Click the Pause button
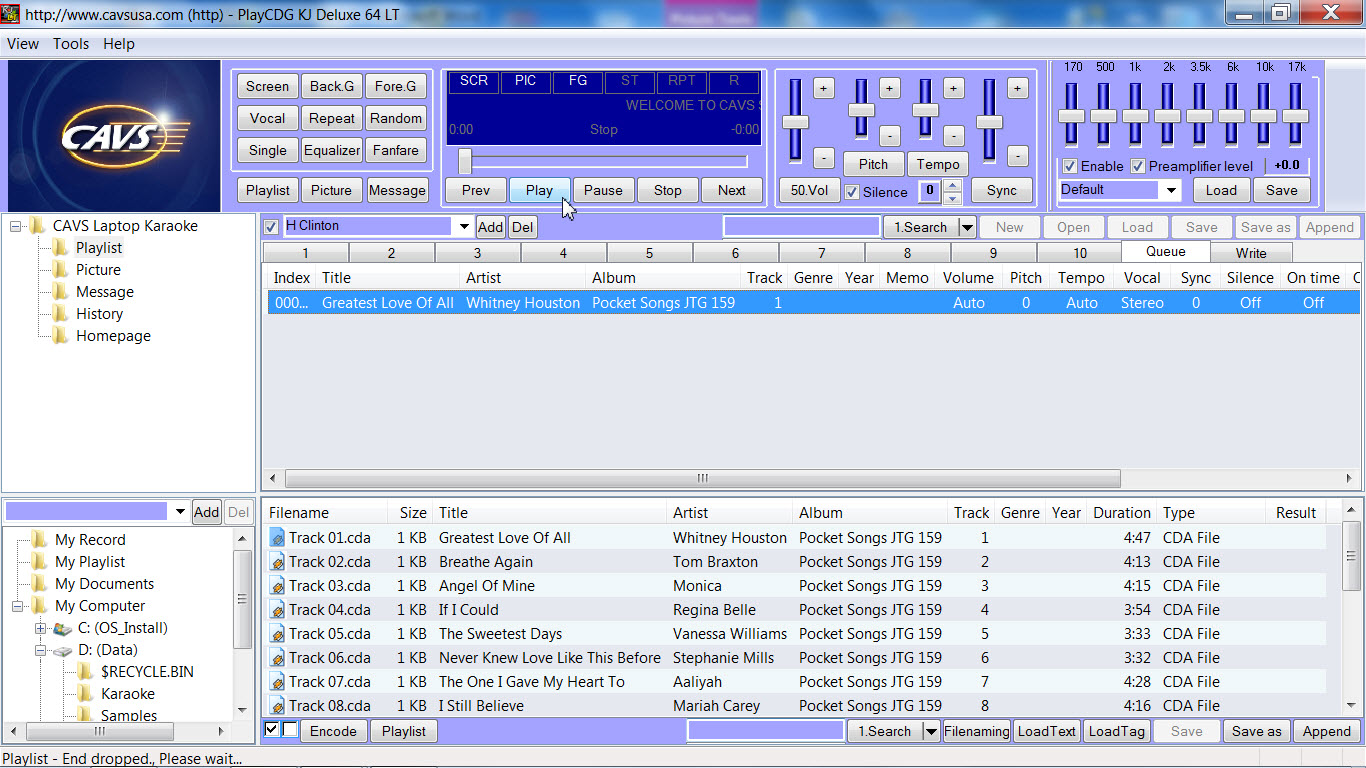Image resolution: width=1366 pixels, height=768 pixels. coord(603,190)
